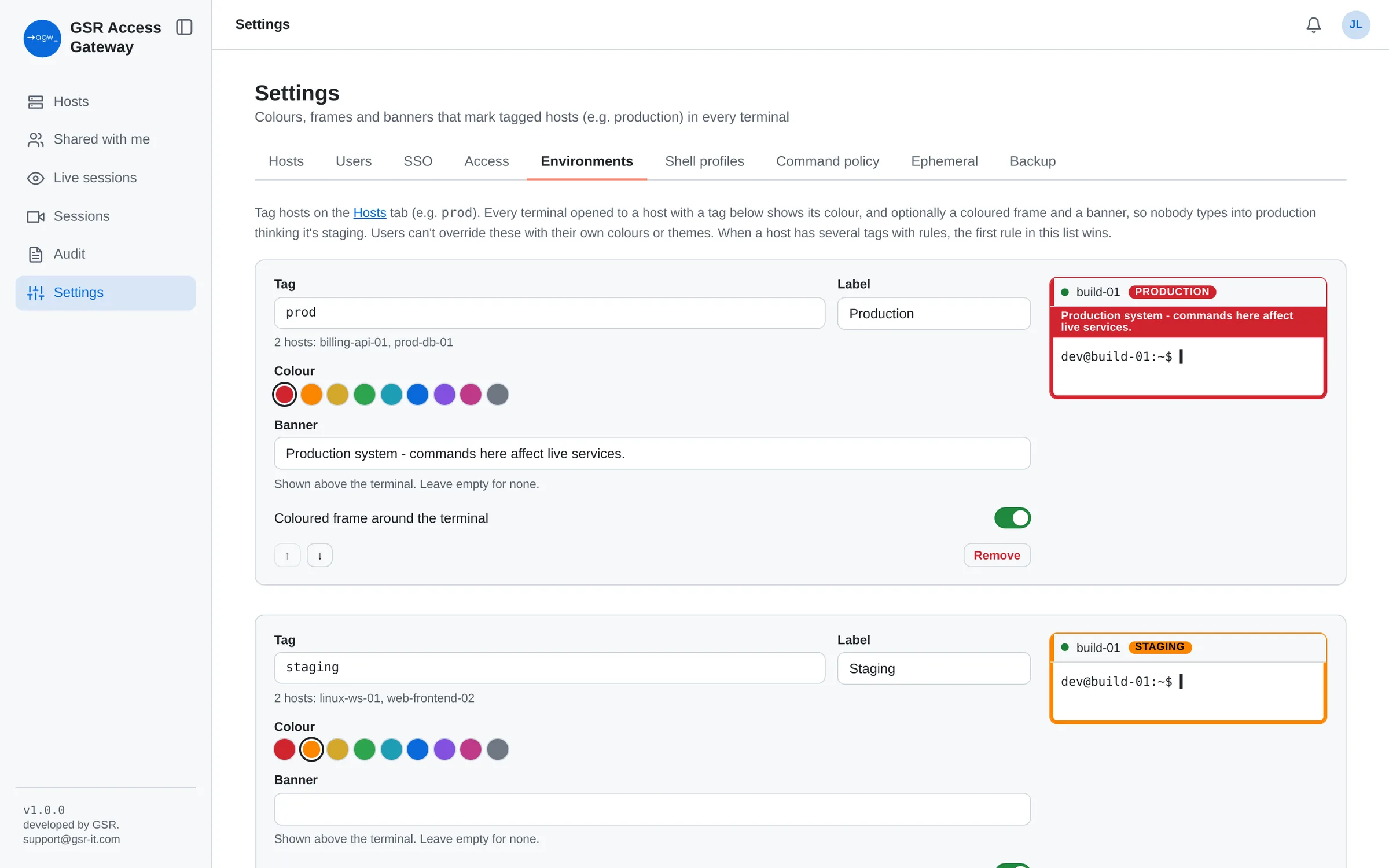Toggle coloured frame for prod rule

pyautogui.click(x=1012, y=518)
